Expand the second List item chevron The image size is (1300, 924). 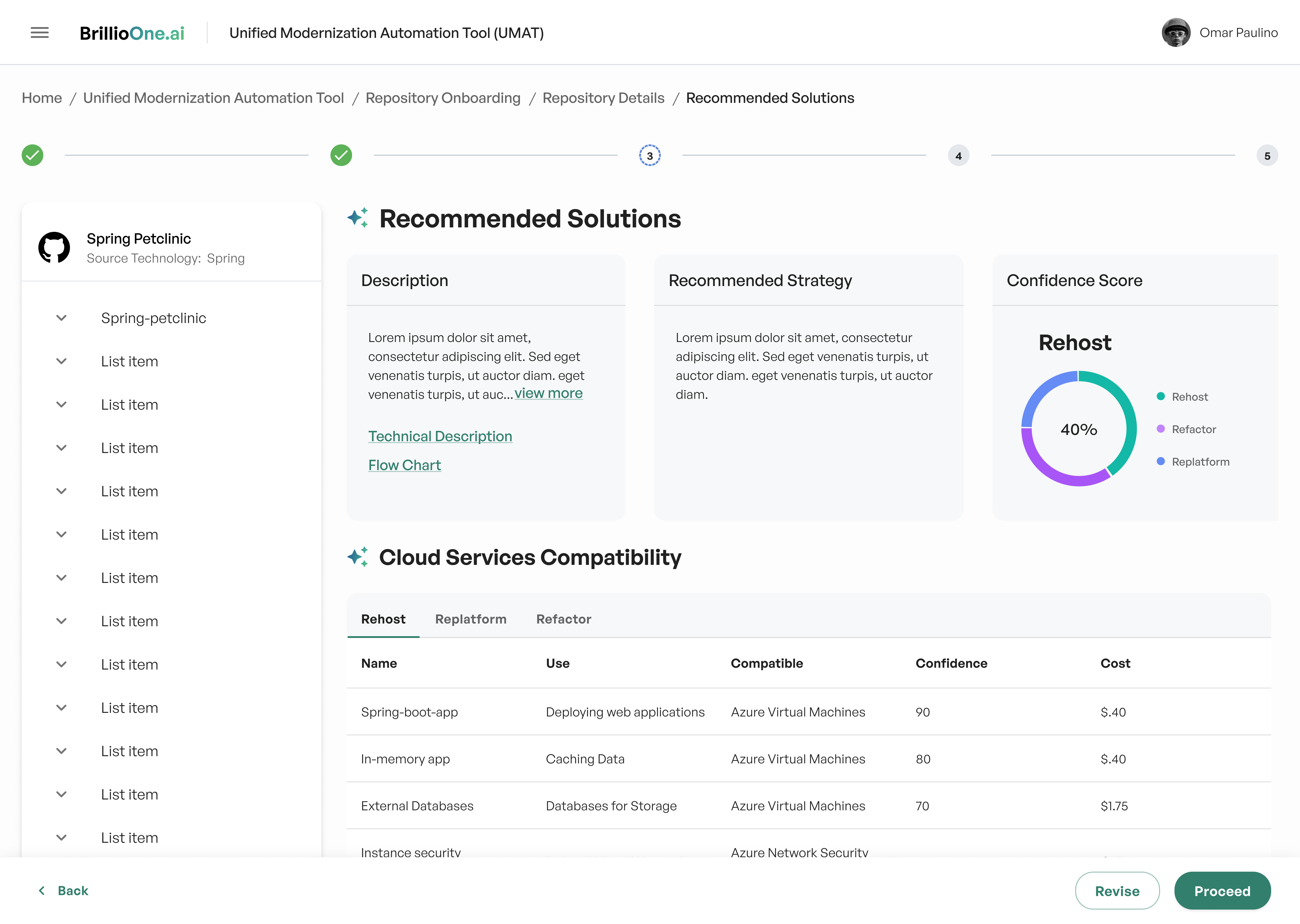61,404
